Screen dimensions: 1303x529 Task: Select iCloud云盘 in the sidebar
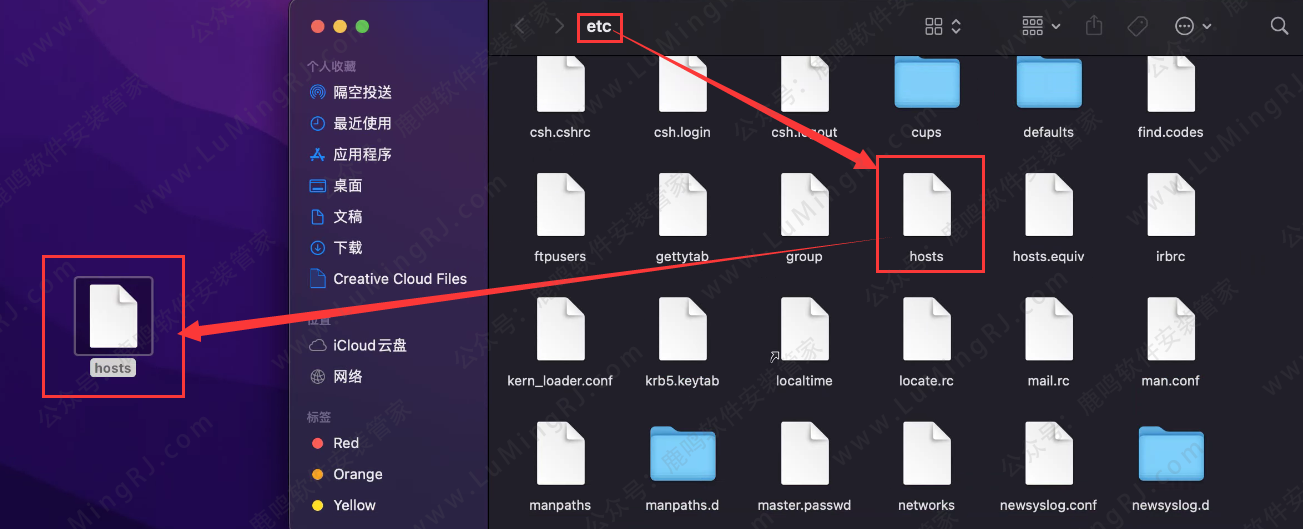(369, 345)
